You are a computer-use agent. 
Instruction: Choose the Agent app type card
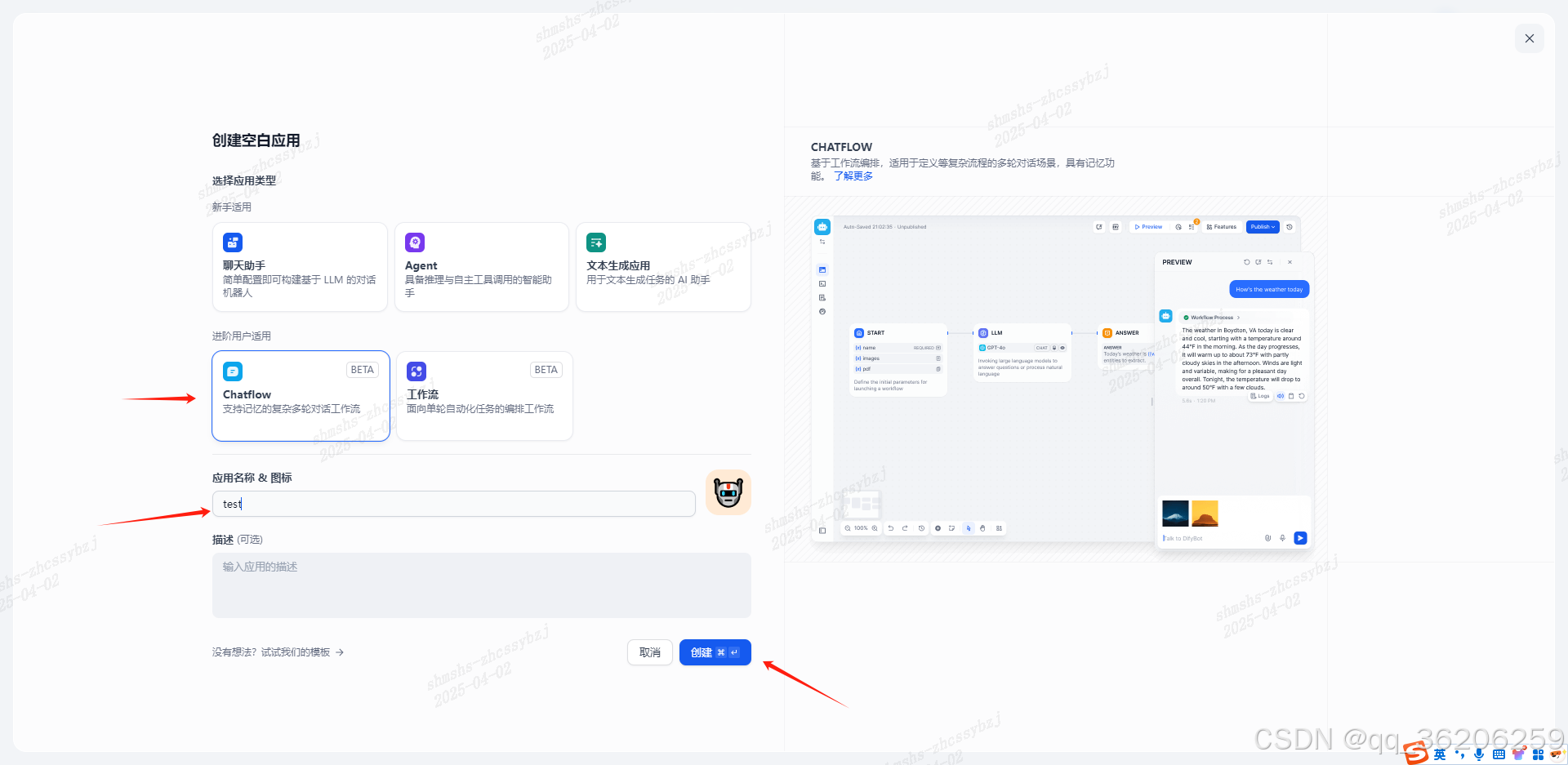482,267
